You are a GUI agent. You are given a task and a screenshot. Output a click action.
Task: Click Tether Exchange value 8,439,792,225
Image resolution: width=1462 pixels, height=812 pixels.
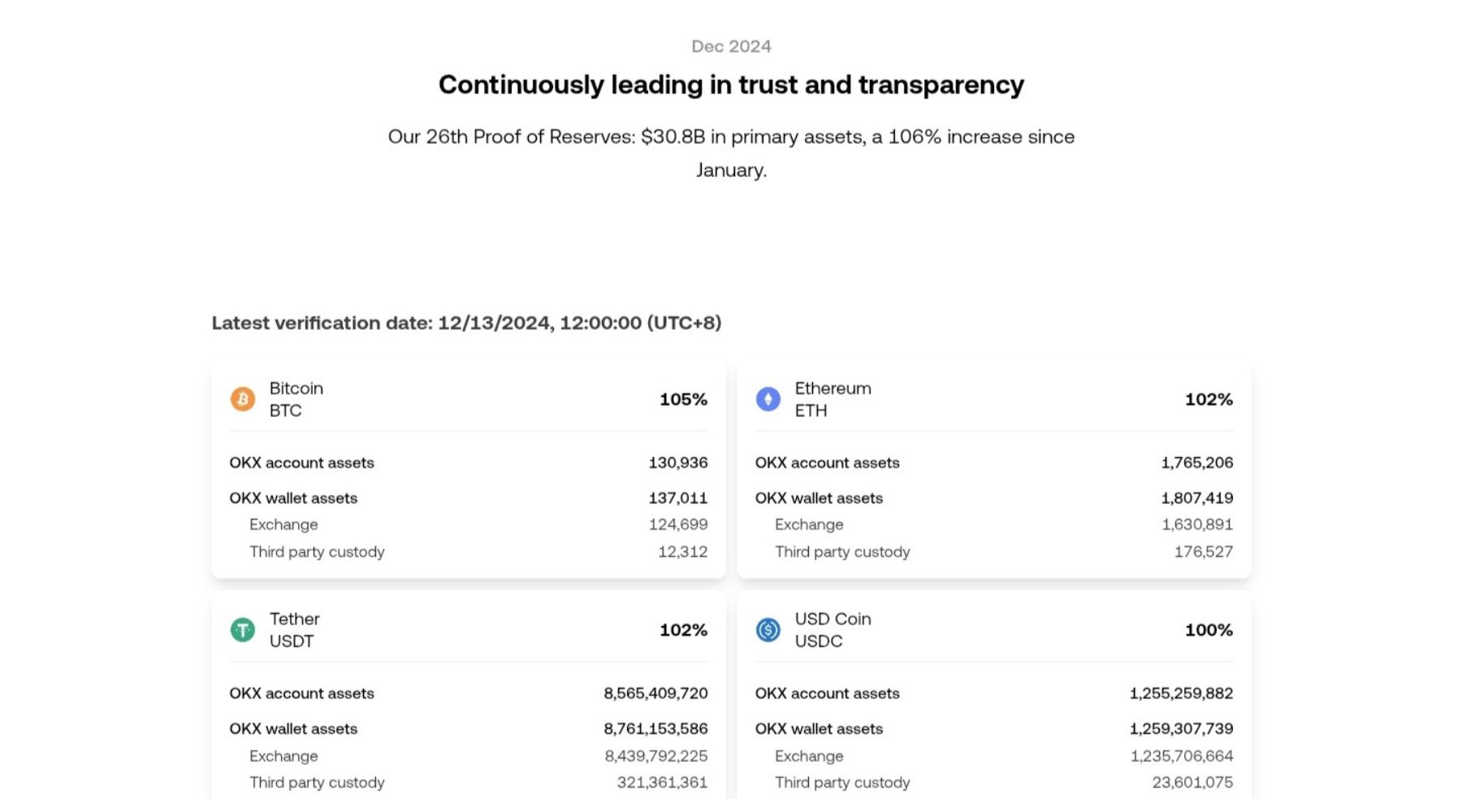point(655,756)
